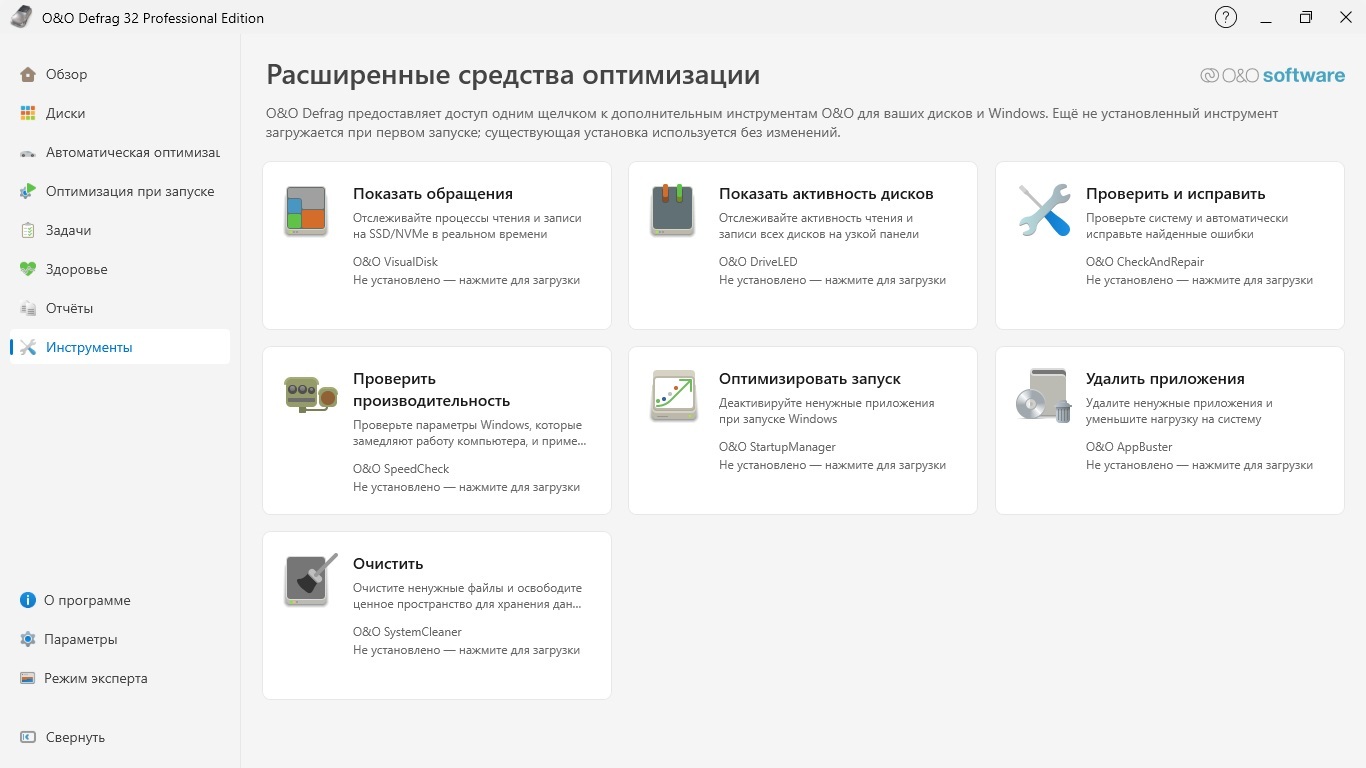The width and height of the screenshot is (1366, 768).
Task: Select Оптимизация при запуске in sidebar
Action: click(120, 191)
